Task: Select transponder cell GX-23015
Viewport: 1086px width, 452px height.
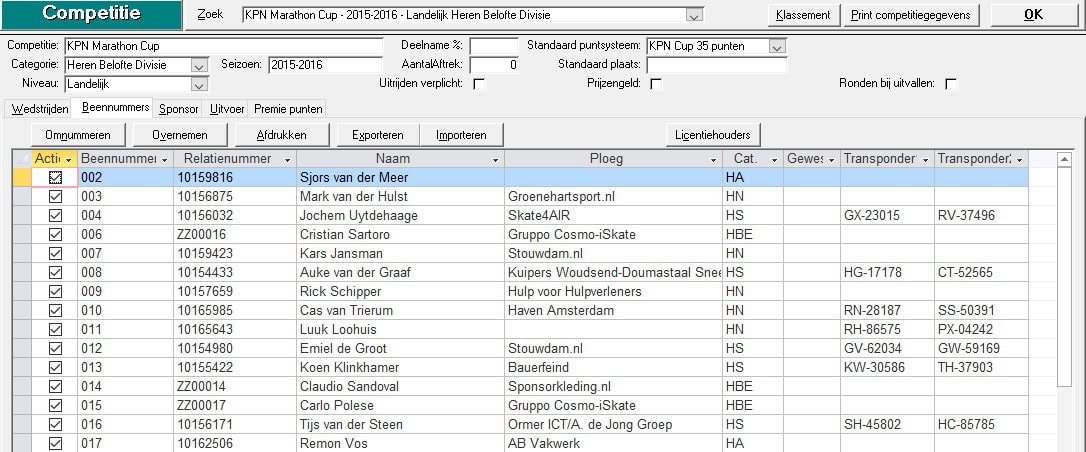Action: coord(887,215)
